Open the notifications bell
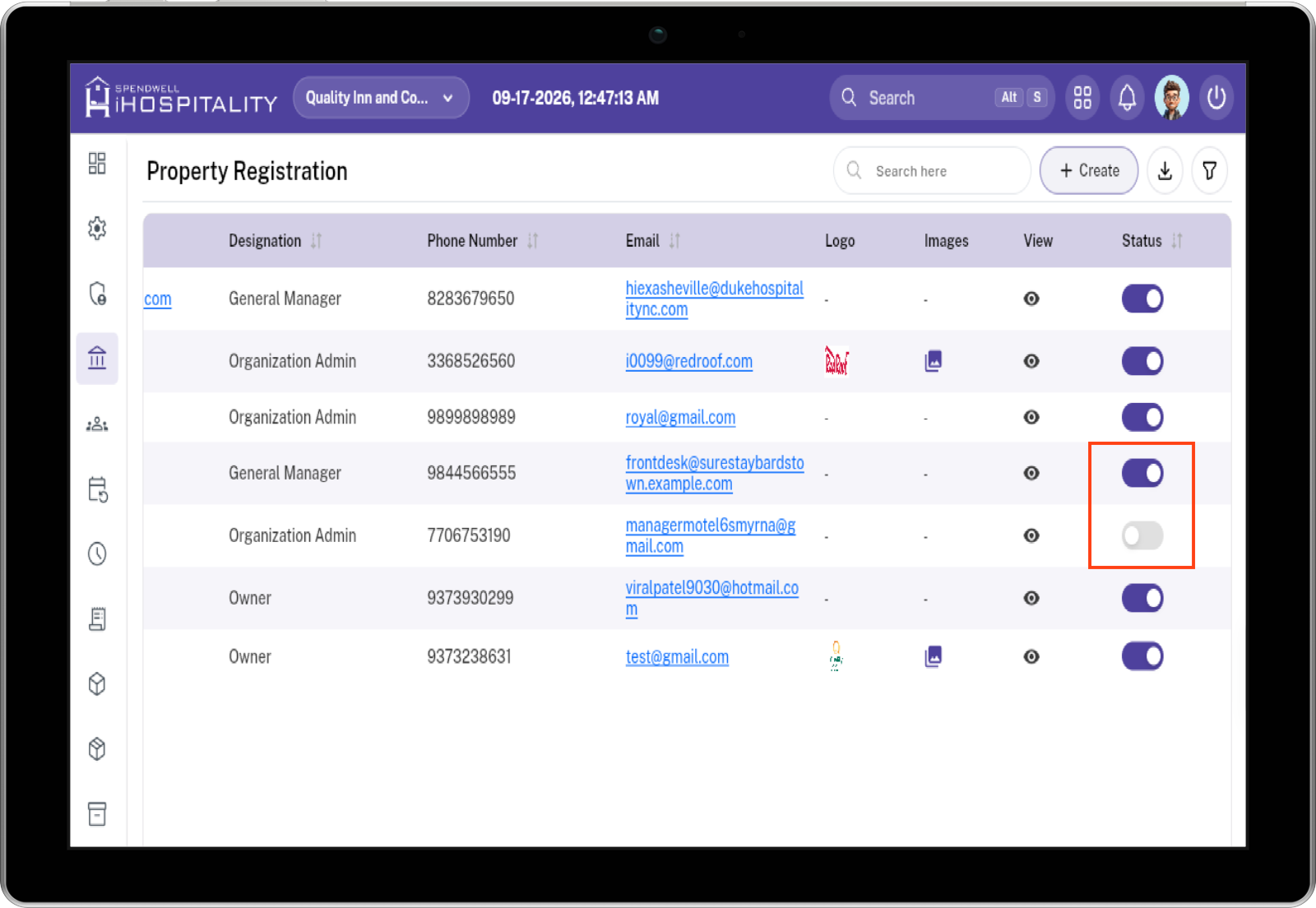Viewport: 1316px width, 908px height. [x=1128, y=98]
